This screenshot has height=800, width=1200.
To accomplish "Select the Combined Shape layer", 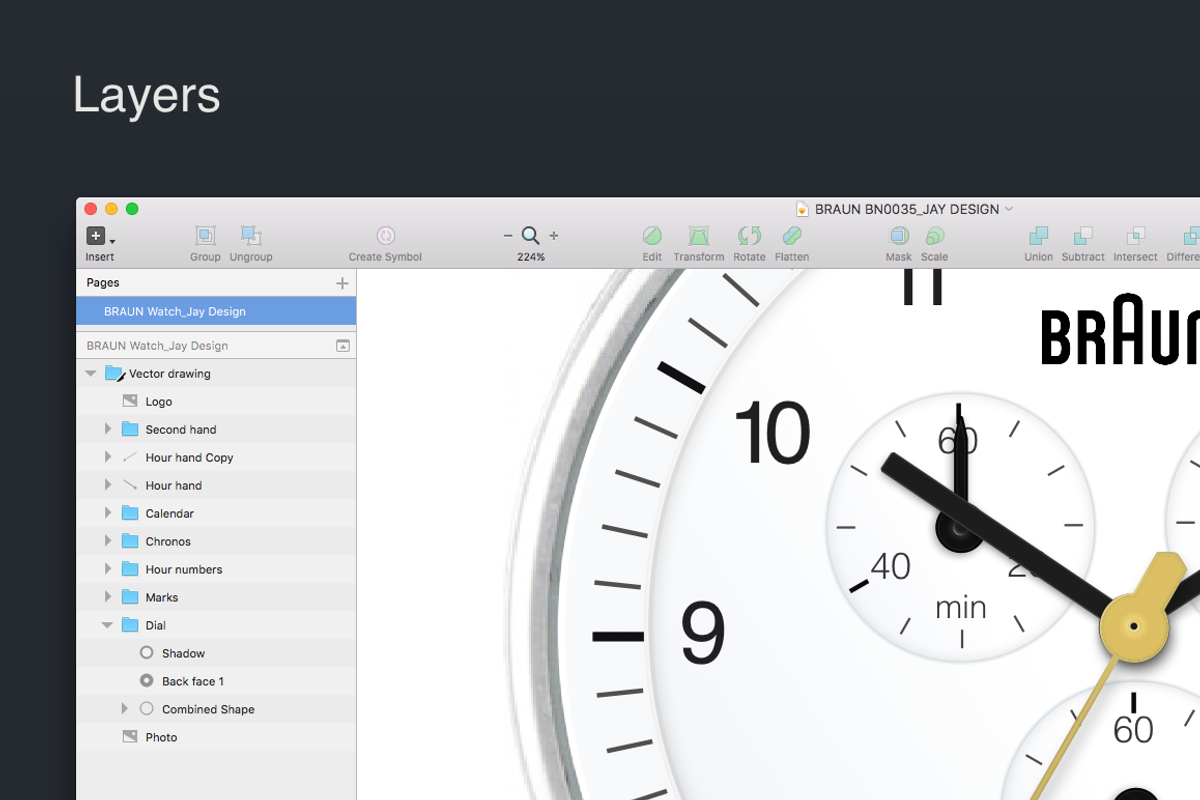I will (216, 709).
